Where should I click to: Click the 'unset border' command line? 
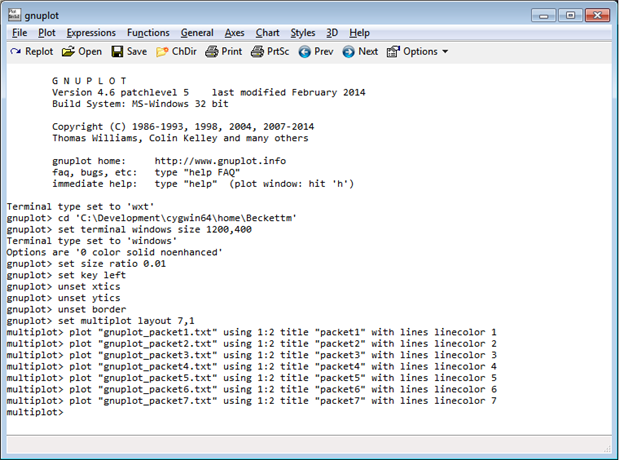tap(66, 309)
